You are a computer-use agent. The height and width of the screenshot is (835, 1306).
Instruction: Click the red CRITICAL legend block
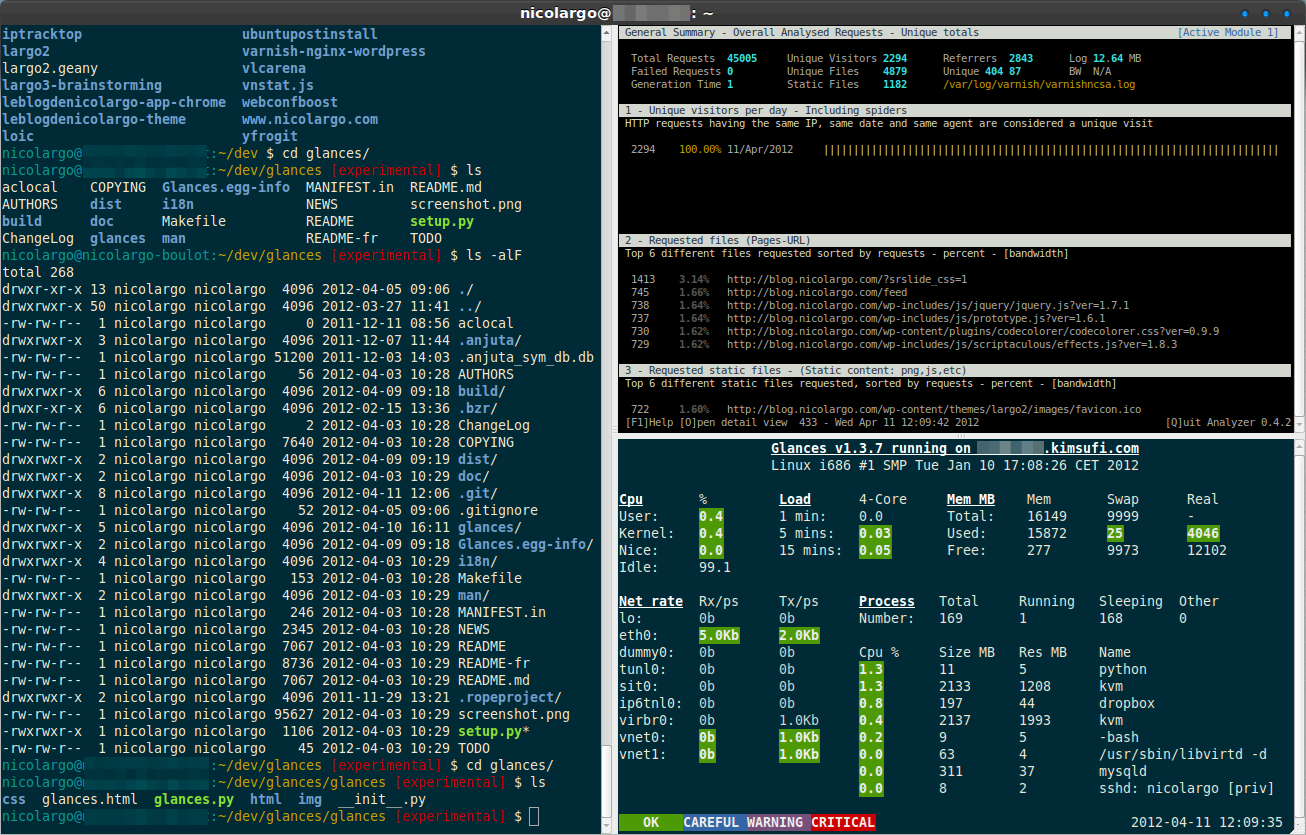[x=842, y=822]
